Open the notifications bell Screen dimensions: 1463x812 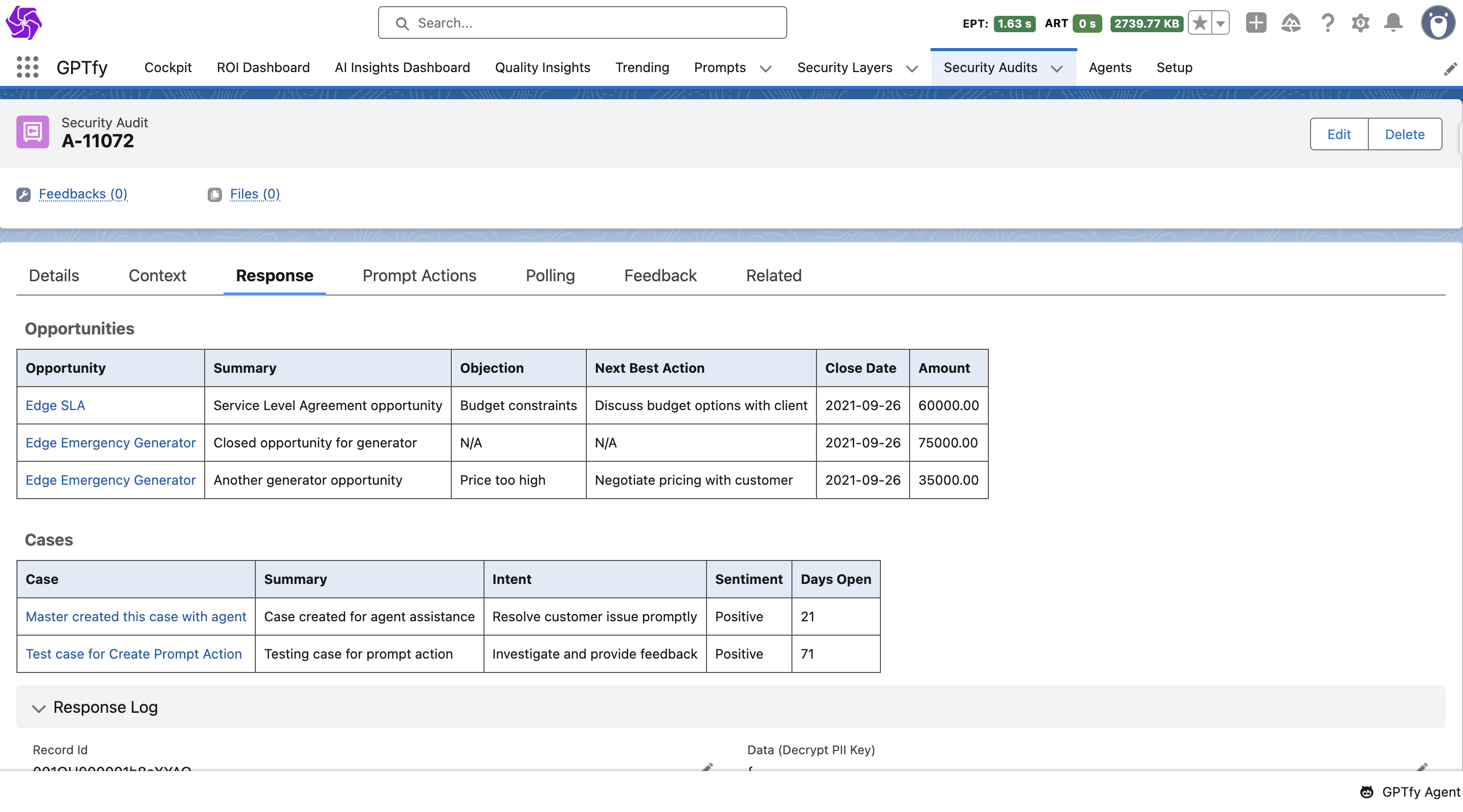click(1393, 24)
